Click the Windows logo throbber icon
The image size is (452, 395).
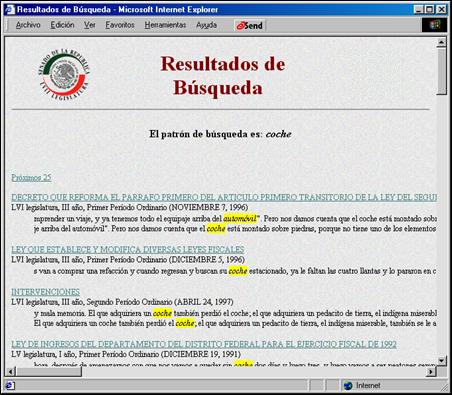pyautogui.click(x=434, y=25)
